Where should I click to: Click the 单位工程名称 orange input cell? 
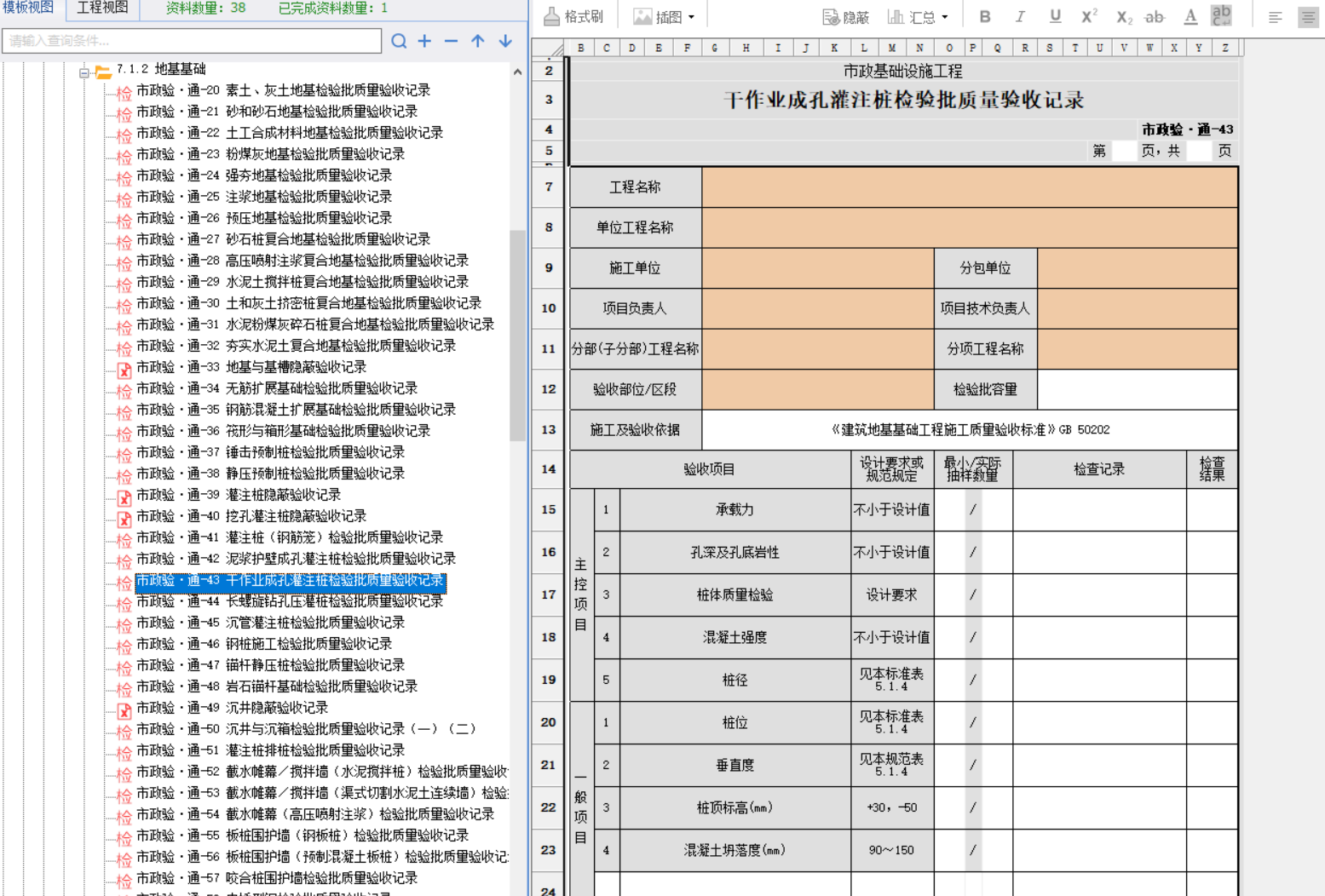click(x=970, y=227)
